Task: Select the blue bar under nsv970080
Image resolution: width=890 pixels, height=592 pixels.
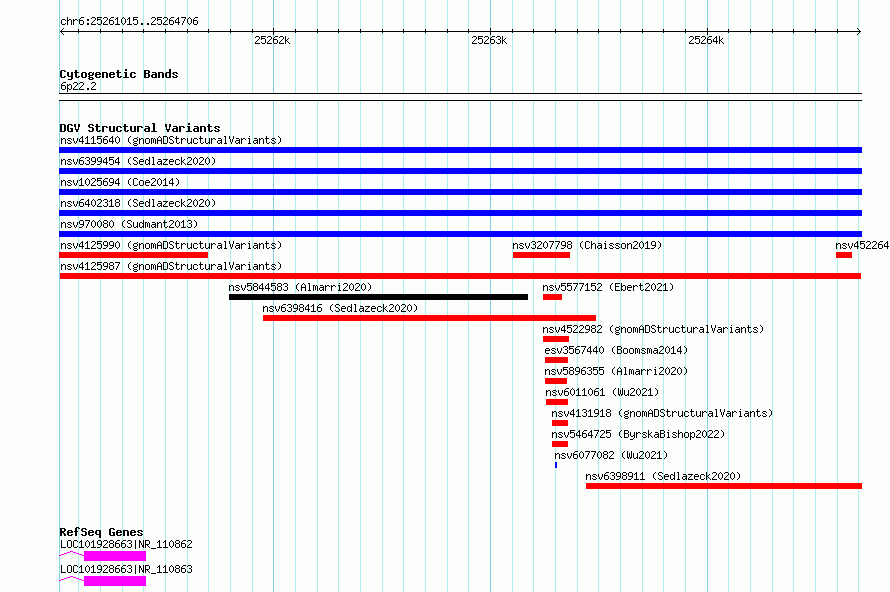Action: click(460, 234)
